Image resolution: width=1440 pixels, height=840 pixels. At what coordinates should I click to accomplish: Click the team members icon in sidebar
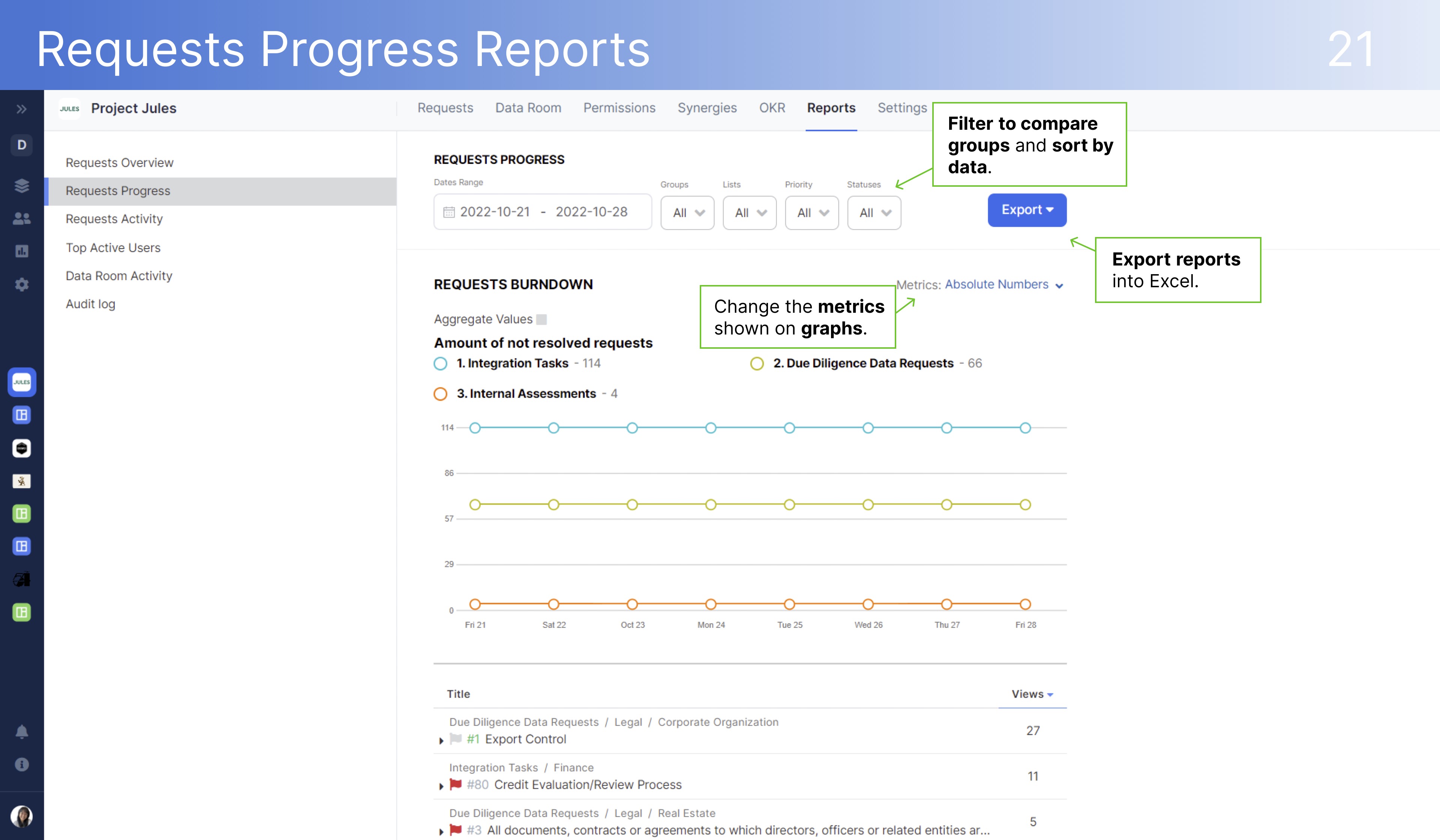21,218
